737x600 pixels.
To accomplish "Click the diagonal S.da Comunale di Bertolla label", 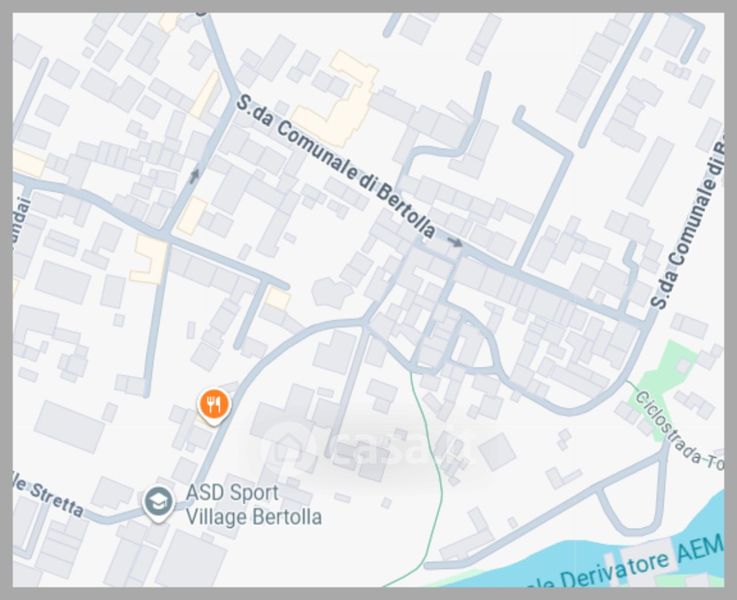I will point(336,165).
